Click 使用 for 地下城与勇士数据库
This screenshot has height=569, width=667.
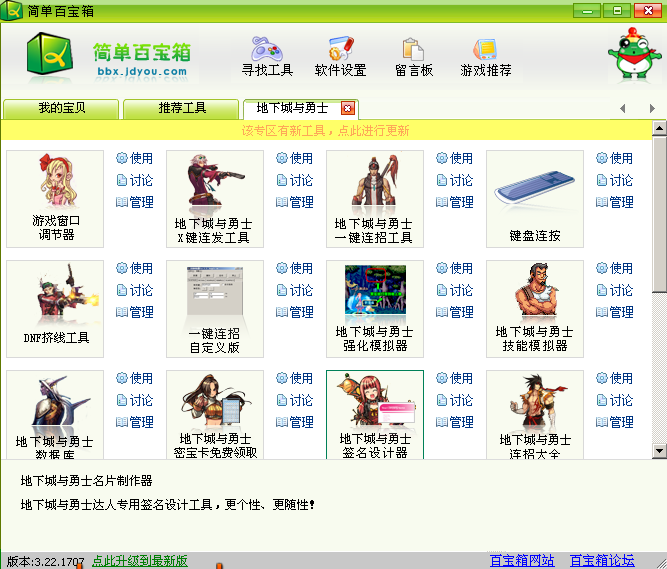(134, 378)
